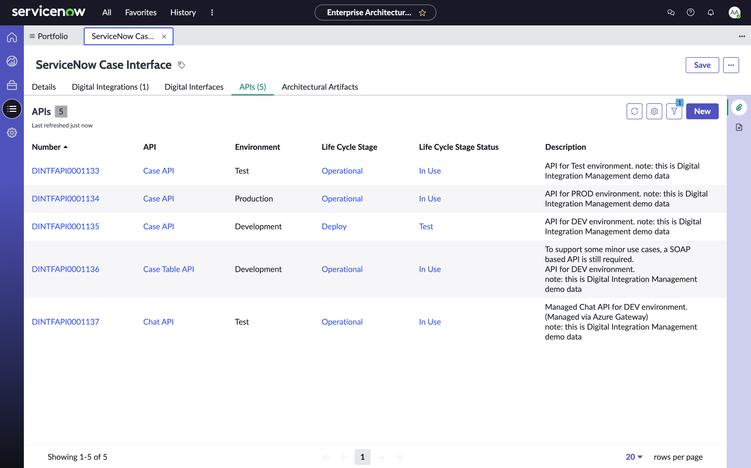
Task: Open Operational link in DINTFAPI0001136 row
Action: point(342,269)
